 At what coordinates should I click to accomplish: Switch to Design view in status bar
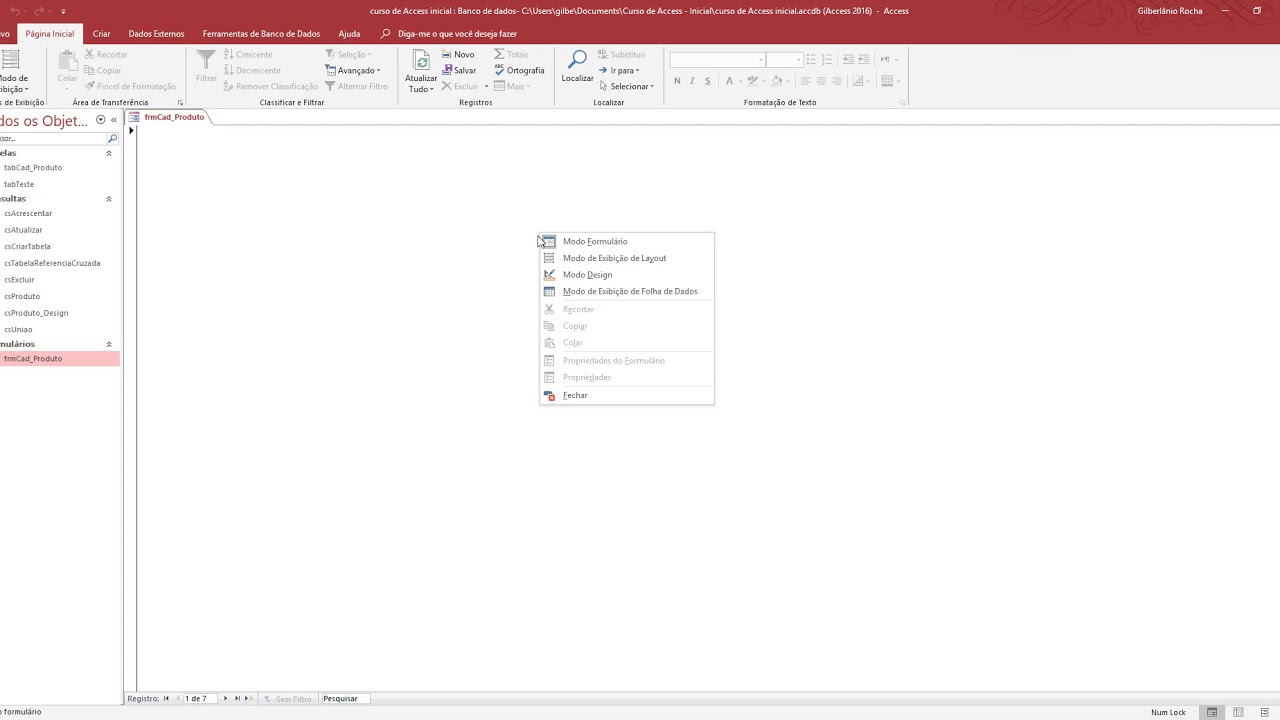1265,712
